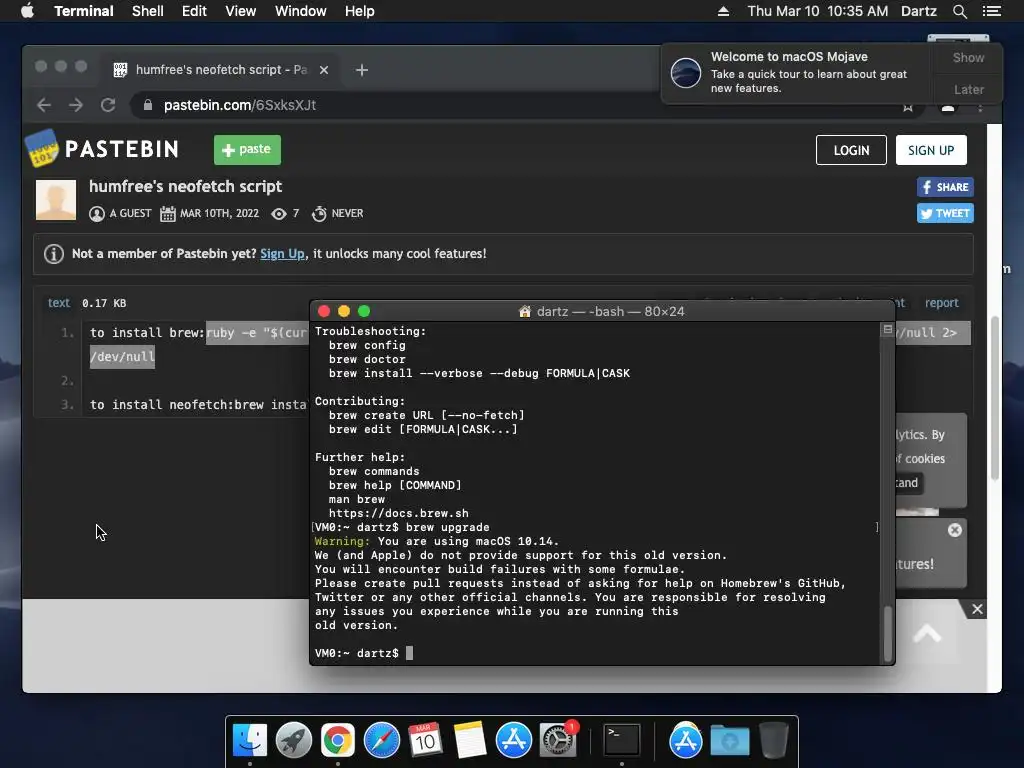
Task: Click the A GUEST user icon
Action: point(97,214)
